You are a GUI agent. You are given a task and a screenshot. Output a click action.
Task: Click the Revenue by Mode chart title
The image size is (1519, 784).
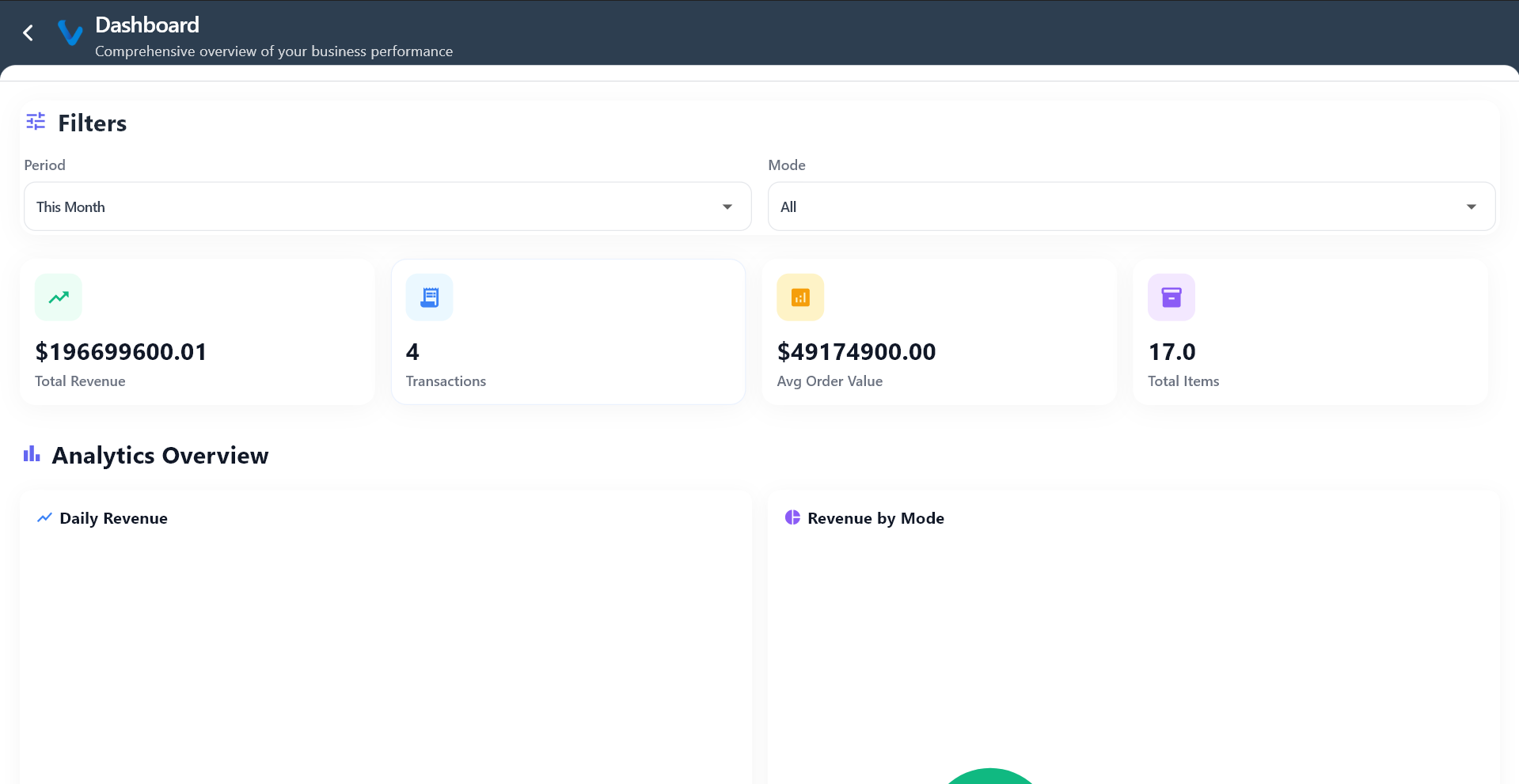pyautogui.click(x=876, y=518)
